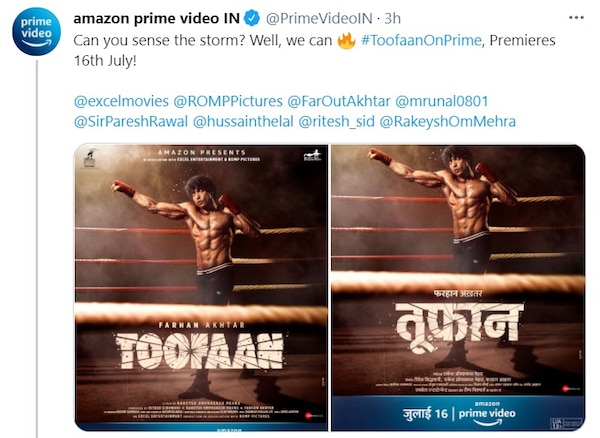Open the @ritesh_sid profile mention
Screen dimensions: 600x438
point(336,122)
